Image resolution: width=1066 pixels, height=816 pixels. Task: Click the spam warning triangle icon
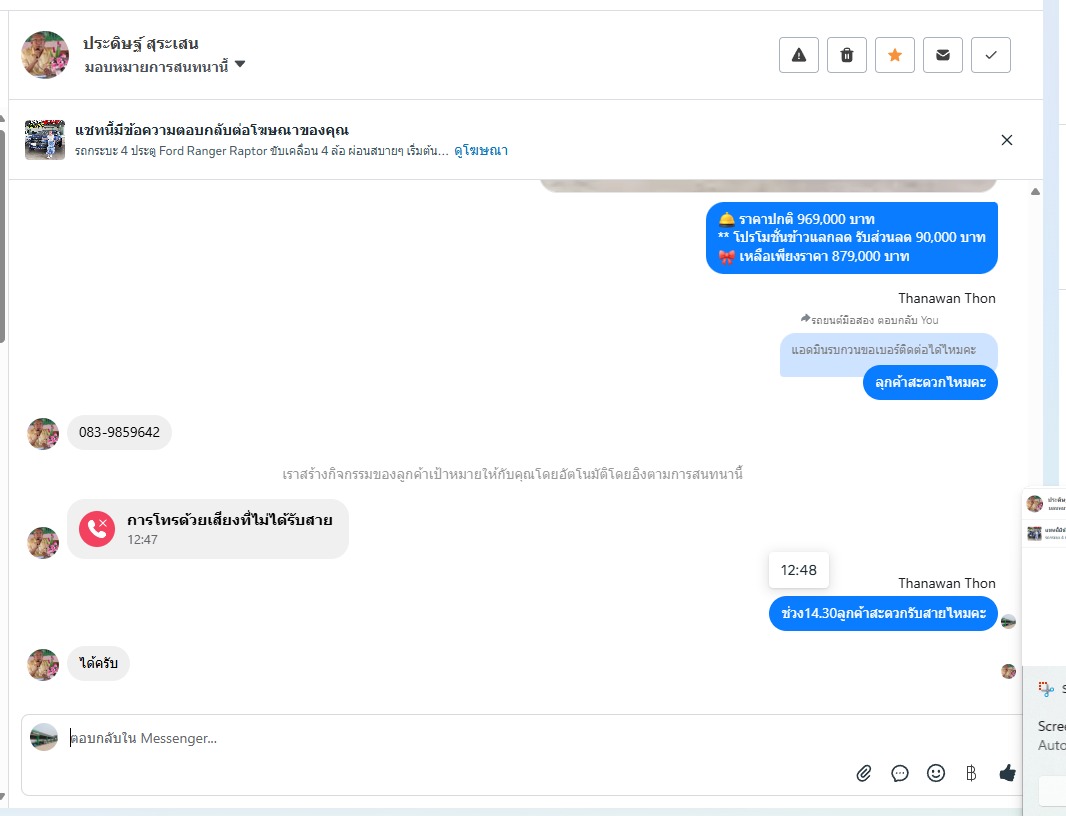(799, 55)
